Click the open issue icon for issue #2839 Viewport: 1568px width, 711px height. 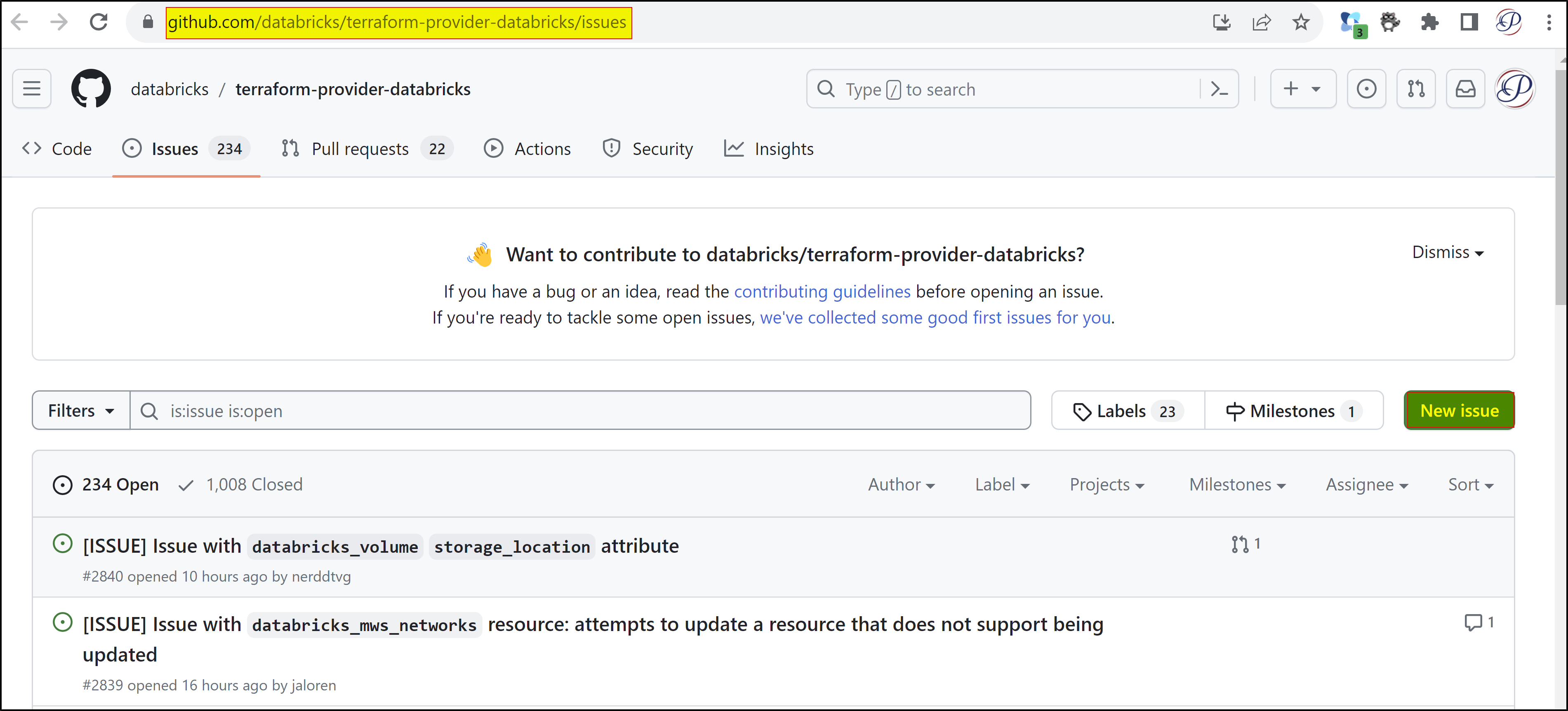pyautogui.click(x=63, y=622)
